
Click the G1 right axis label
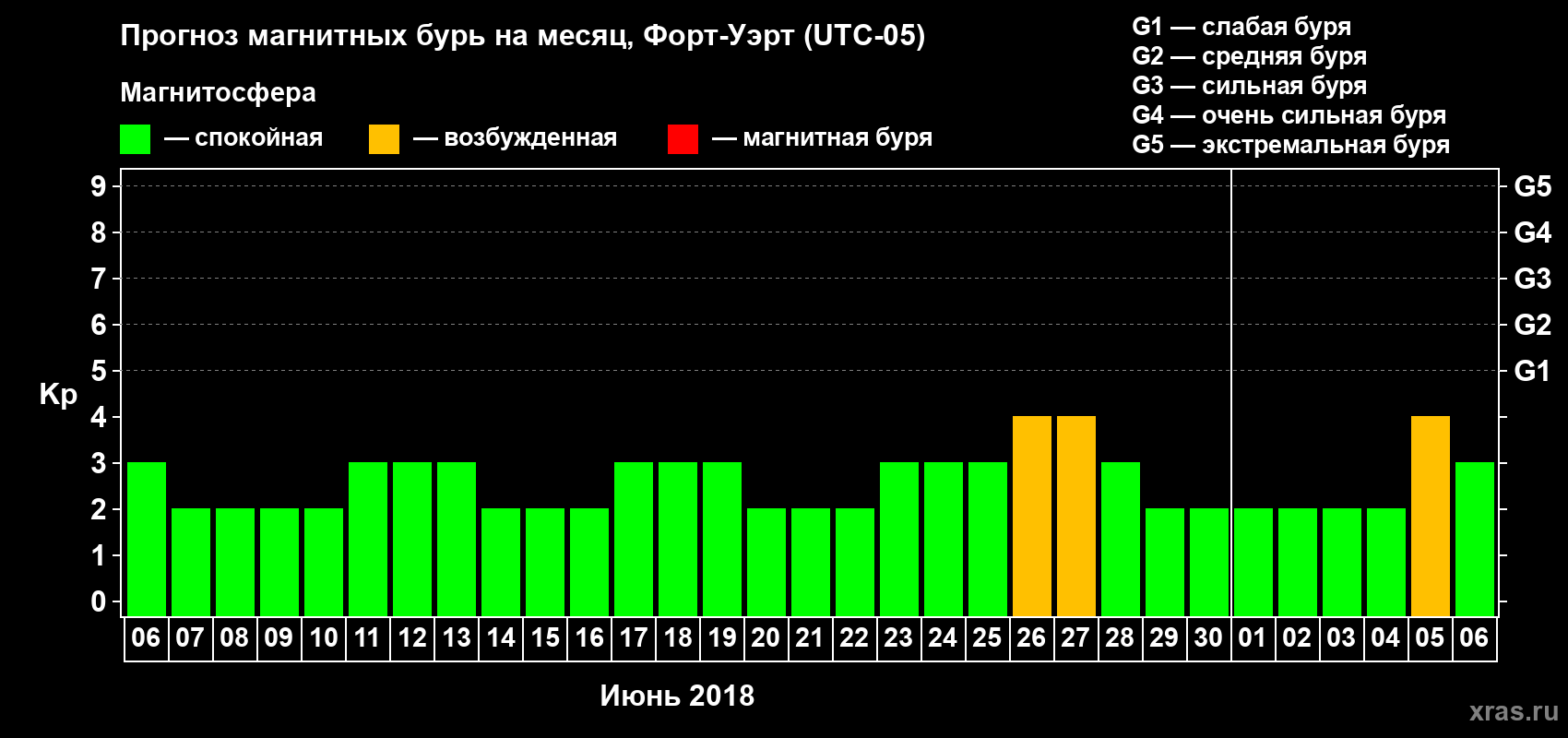[1533, 371]
